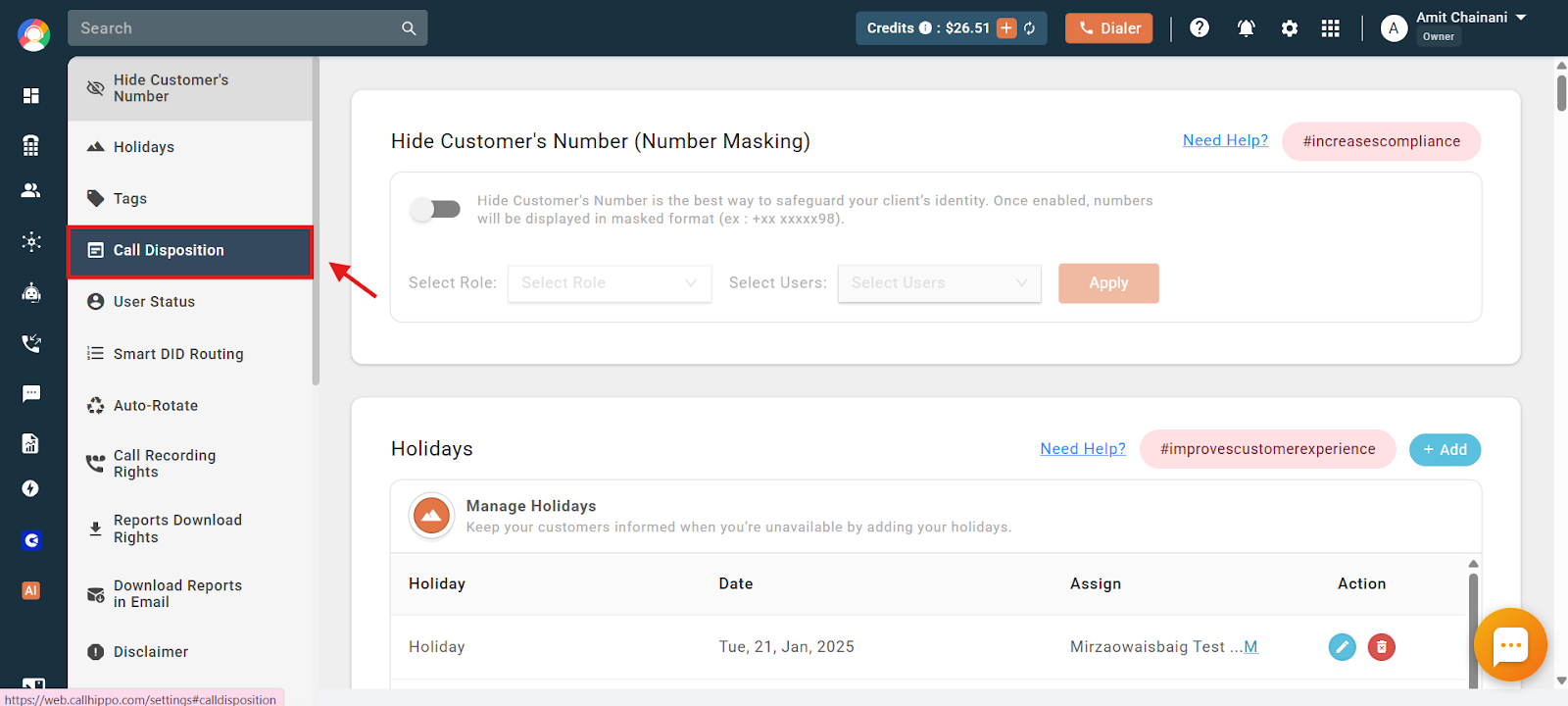Open the AI icon in left sidebar
1568x706 pixels.
(x=31, y=590)
